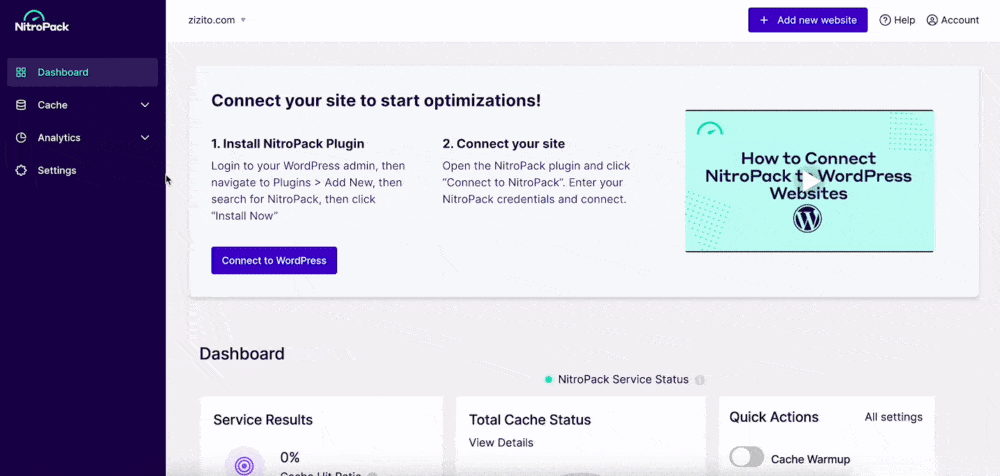Image resolution: width=1000 pixels, height=476 pixels.
Task: Click the info icon beside NitroPack Service Status
Action: click(700, 380)
